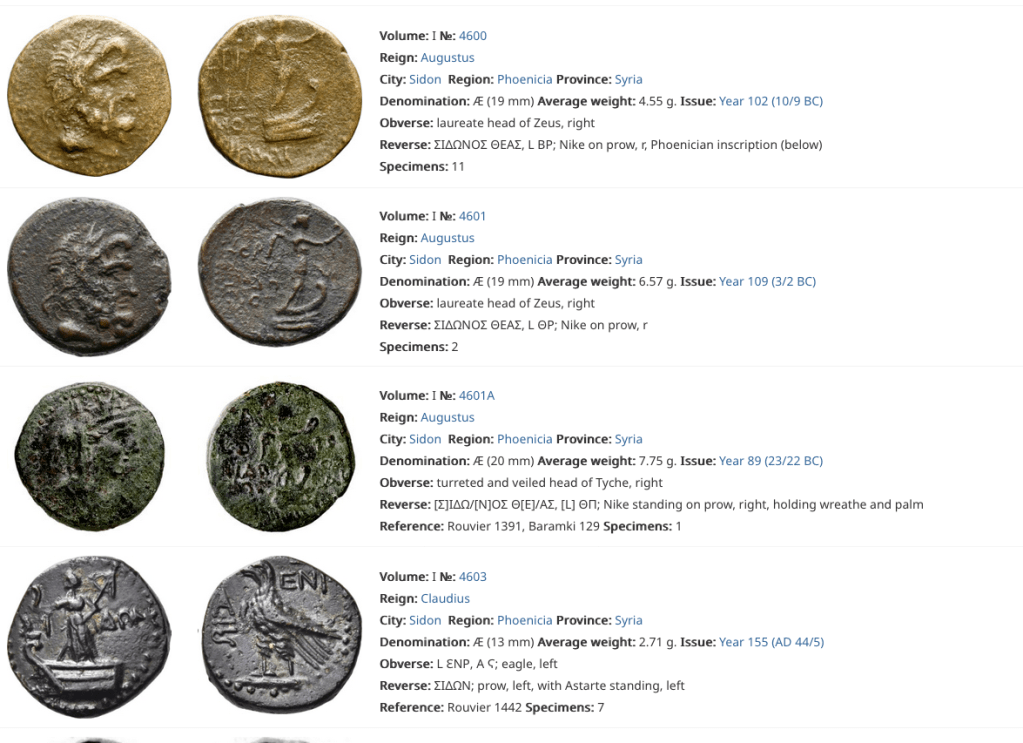The height and width of the screenshot is (743, 1023).
Task: View Nike on prow reverse of coin 4600
Action: click(280, 96)
